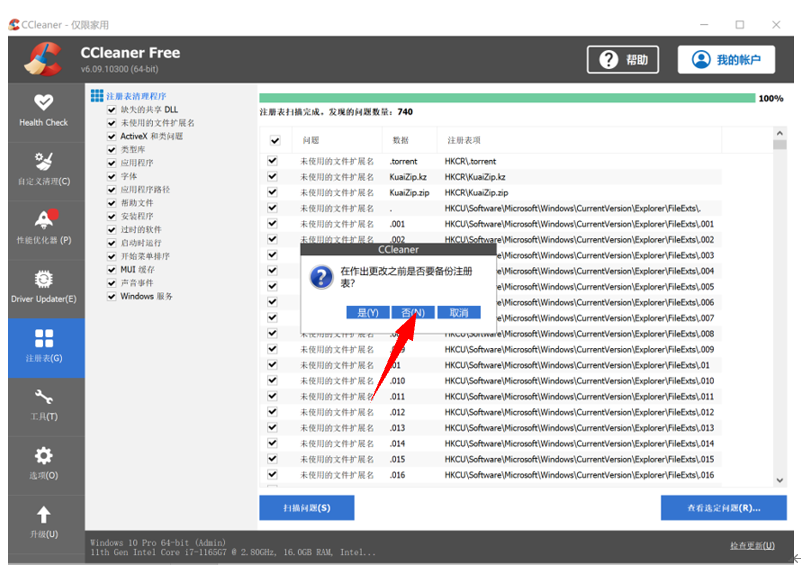This screenshot has height=567, width=801.
Task: Uncheck Missing Shared DLLs (缺失的共享 DLL)
Action: point(111,110)
